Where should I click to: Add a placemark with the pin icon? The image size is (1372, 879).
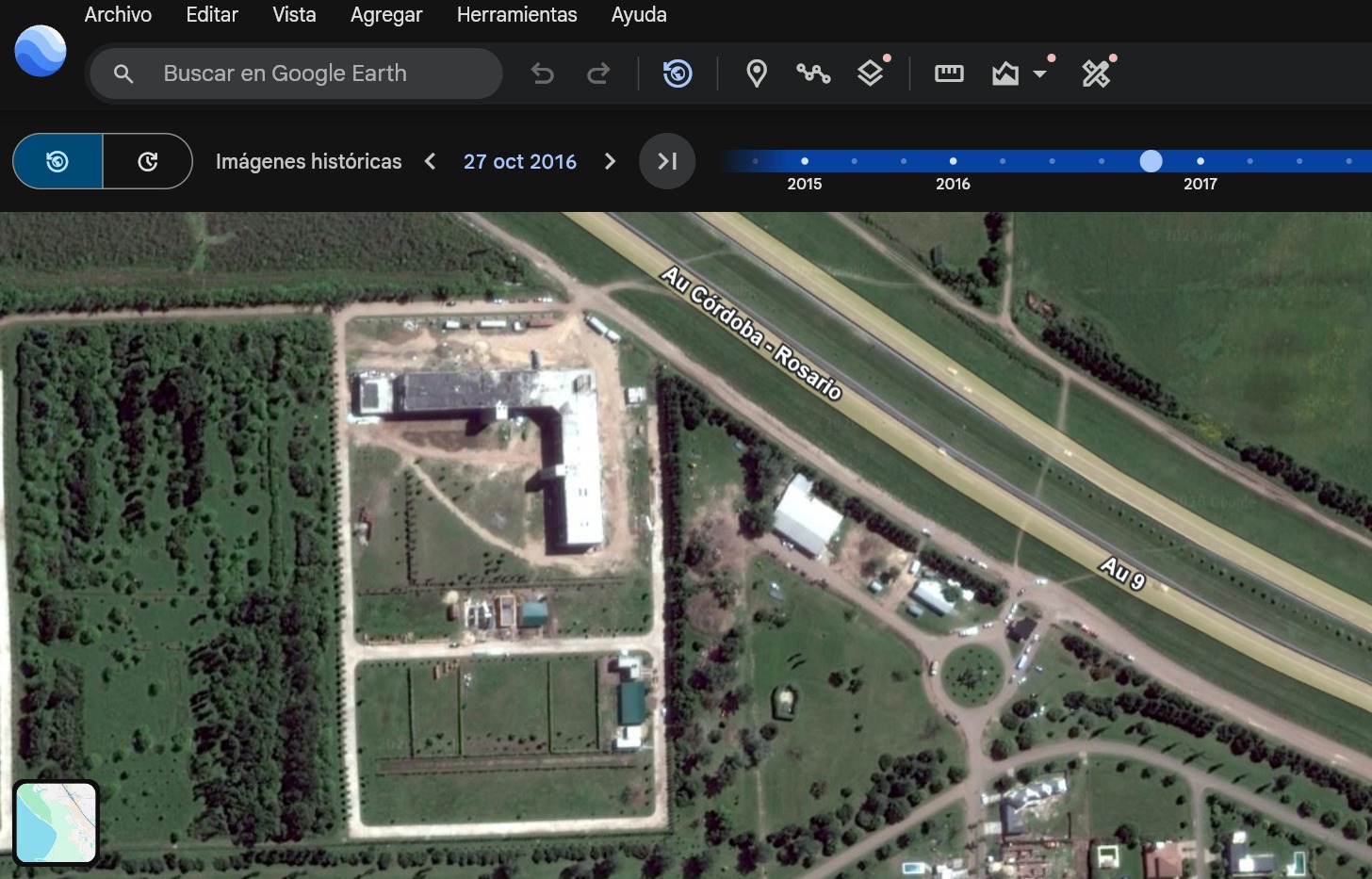(x=757, y=73)
